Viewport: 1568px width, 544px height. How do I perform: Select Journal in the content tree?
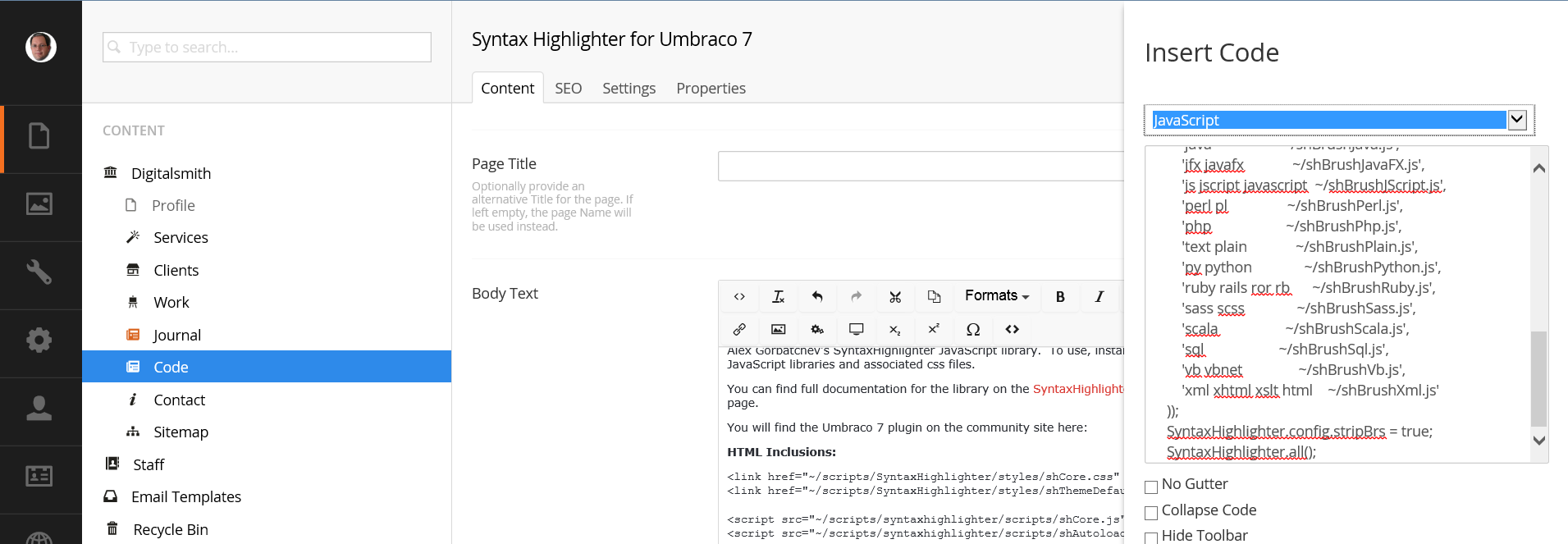(176, 335)
